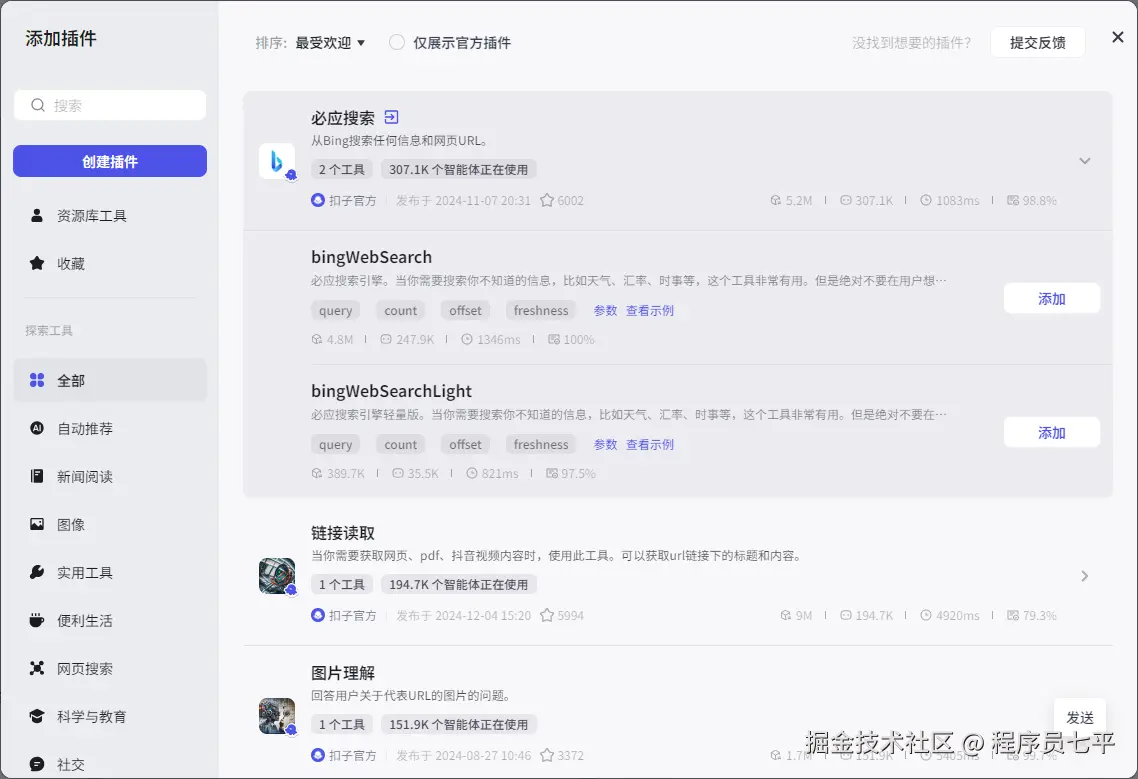
Task: Select the 图像 category
Action: (110, 524)
